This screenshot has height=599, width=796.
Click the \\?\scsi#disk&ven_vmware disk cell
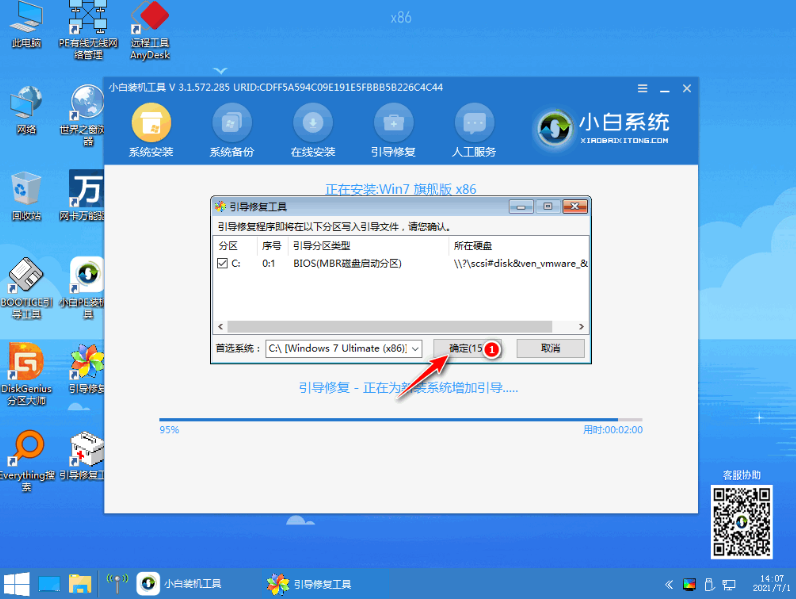pyautogui.click(x=520, y=263)
